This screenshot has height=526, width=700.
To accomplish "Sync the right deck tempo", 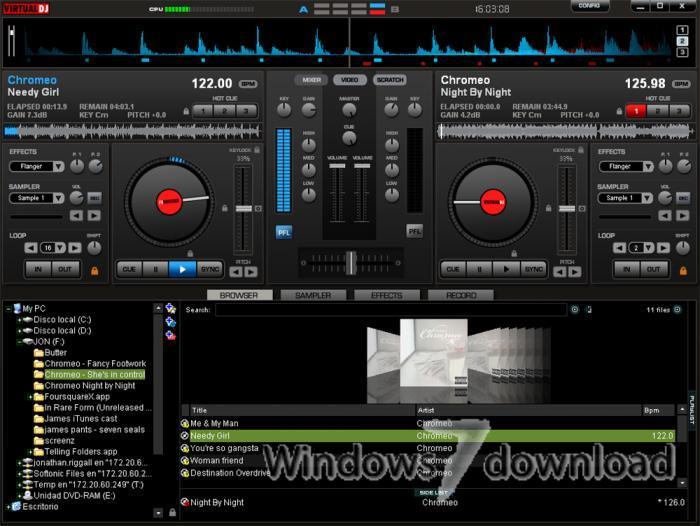I will coord(533,269).
